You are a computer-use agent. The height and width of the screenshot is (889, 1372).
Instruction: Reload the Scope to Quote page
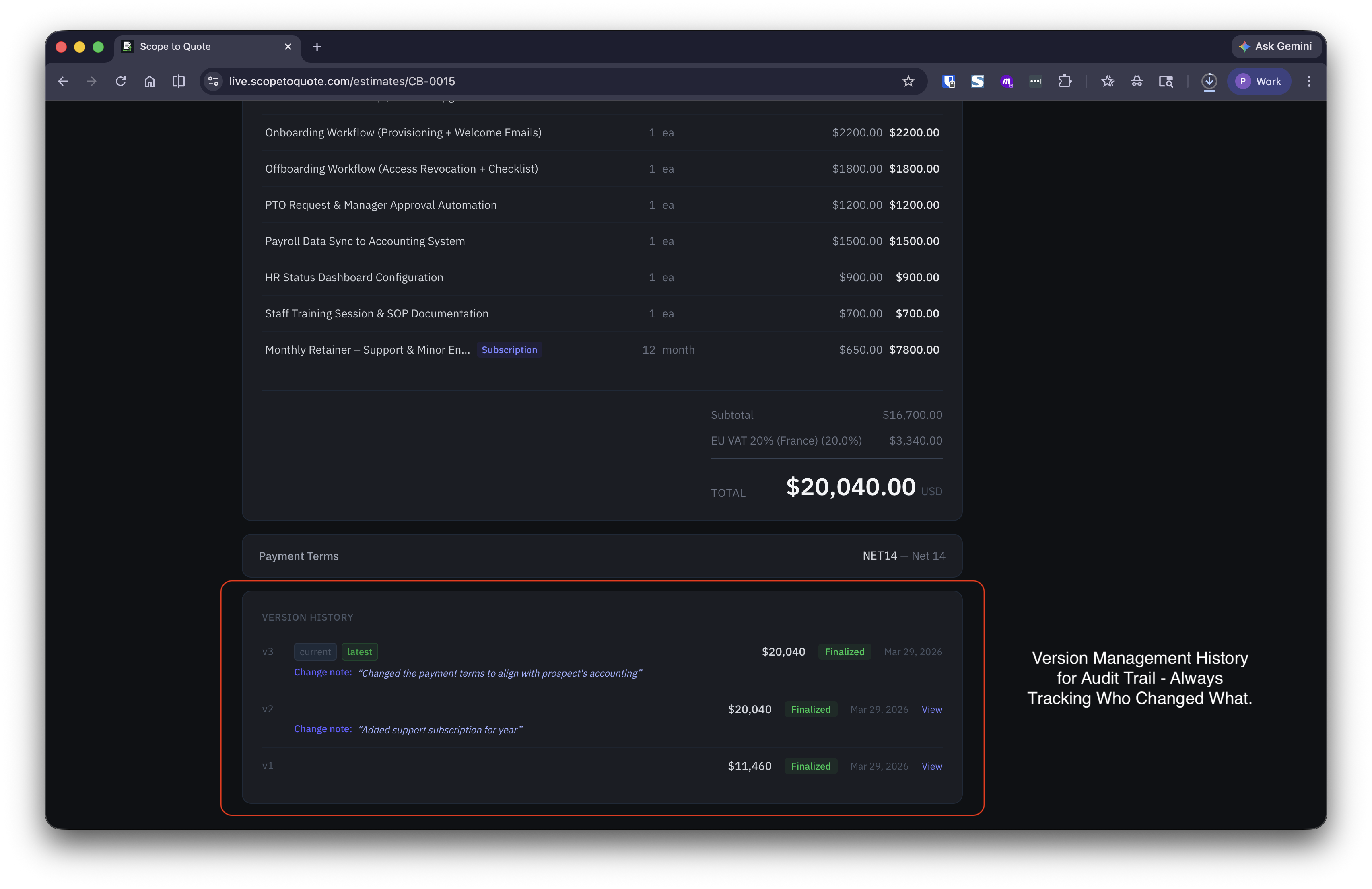point(120,81)
